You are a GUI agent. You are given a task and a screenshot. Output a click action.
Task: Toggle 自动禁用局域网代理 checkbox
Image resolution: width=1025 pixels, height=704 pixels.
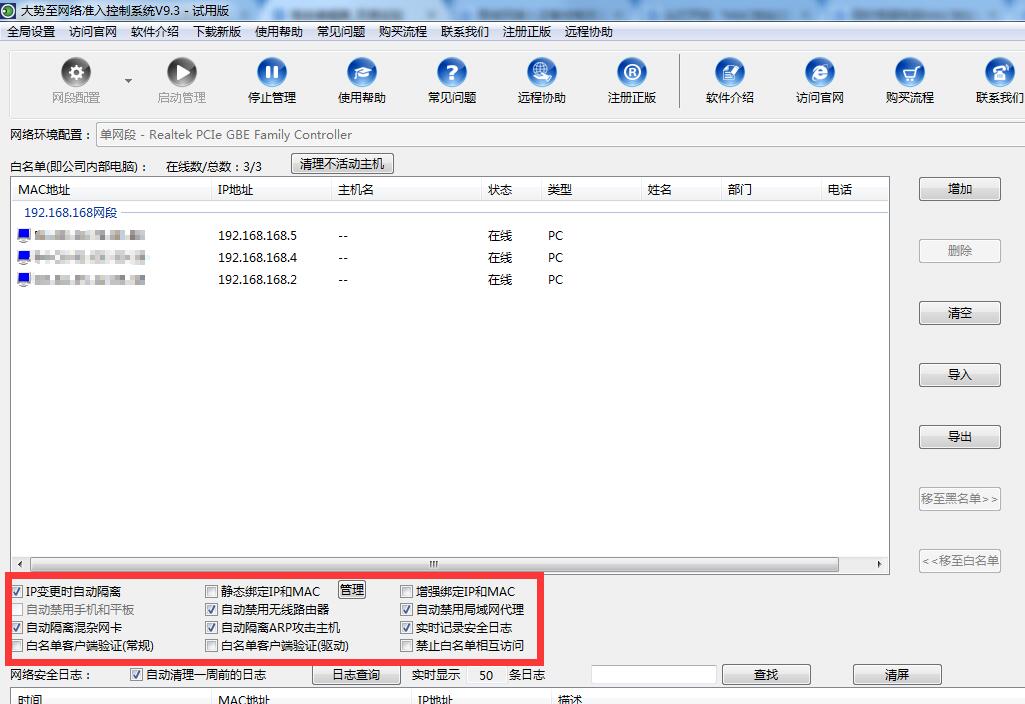pyautogui.click(x=406, y=610)
